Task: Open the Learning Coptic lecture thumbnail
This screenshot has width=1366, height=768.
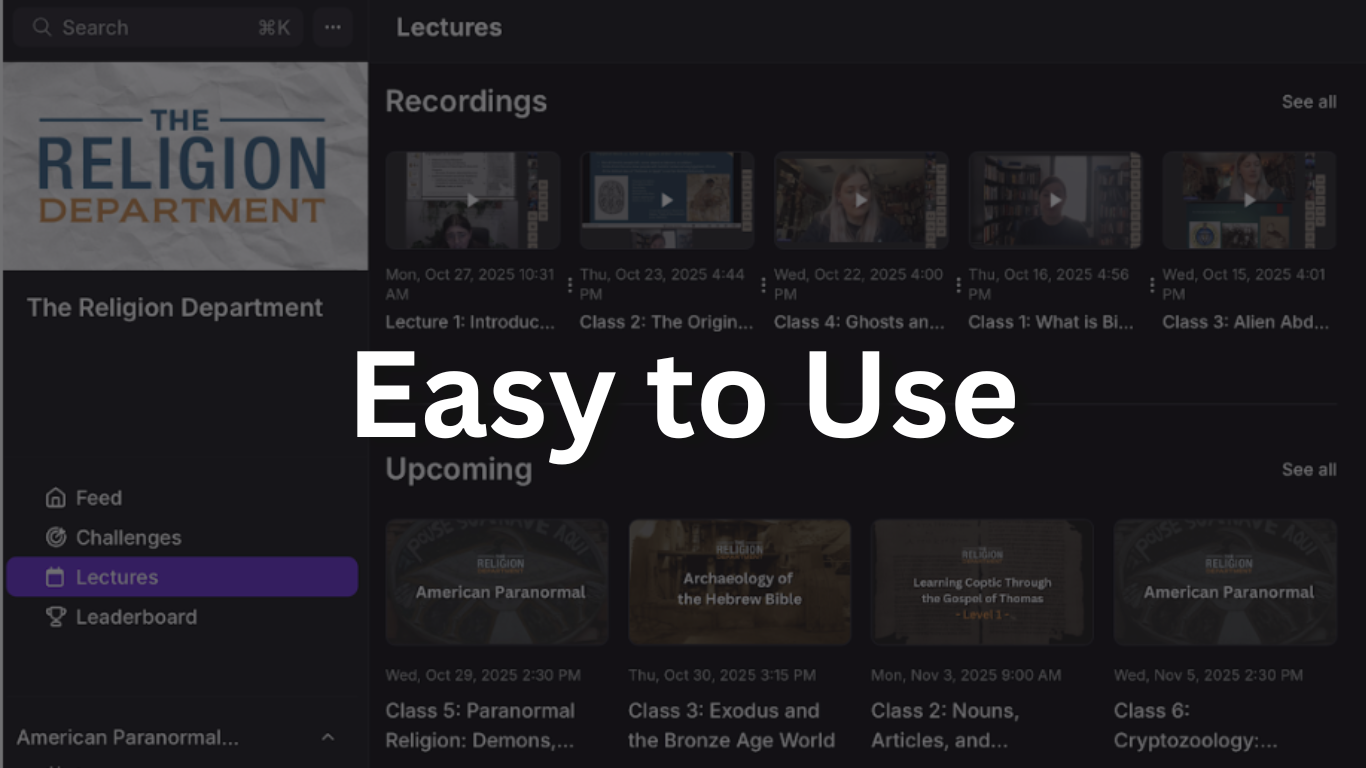Action: click(982, 582)
